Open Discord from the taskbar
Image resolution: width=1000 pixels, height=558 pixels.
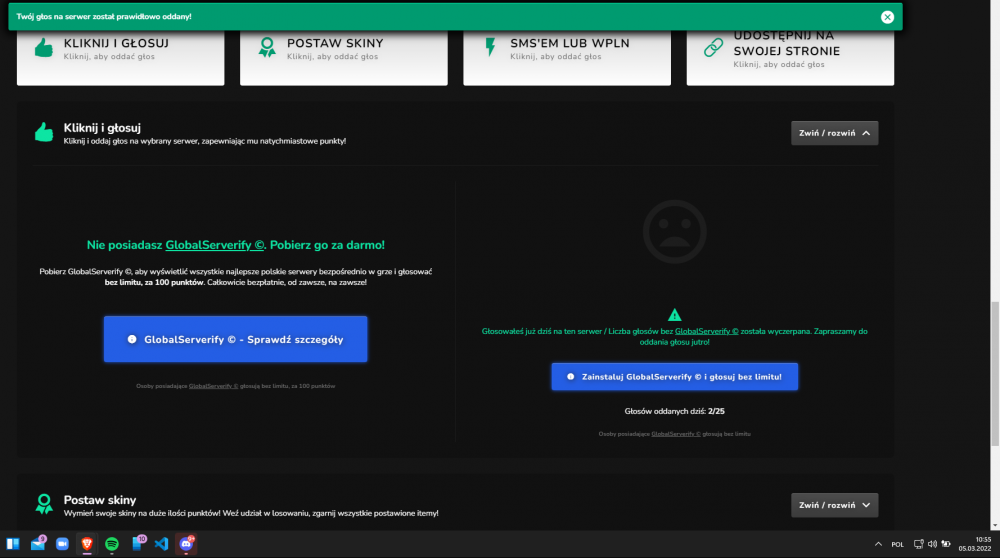click(186, 544)
